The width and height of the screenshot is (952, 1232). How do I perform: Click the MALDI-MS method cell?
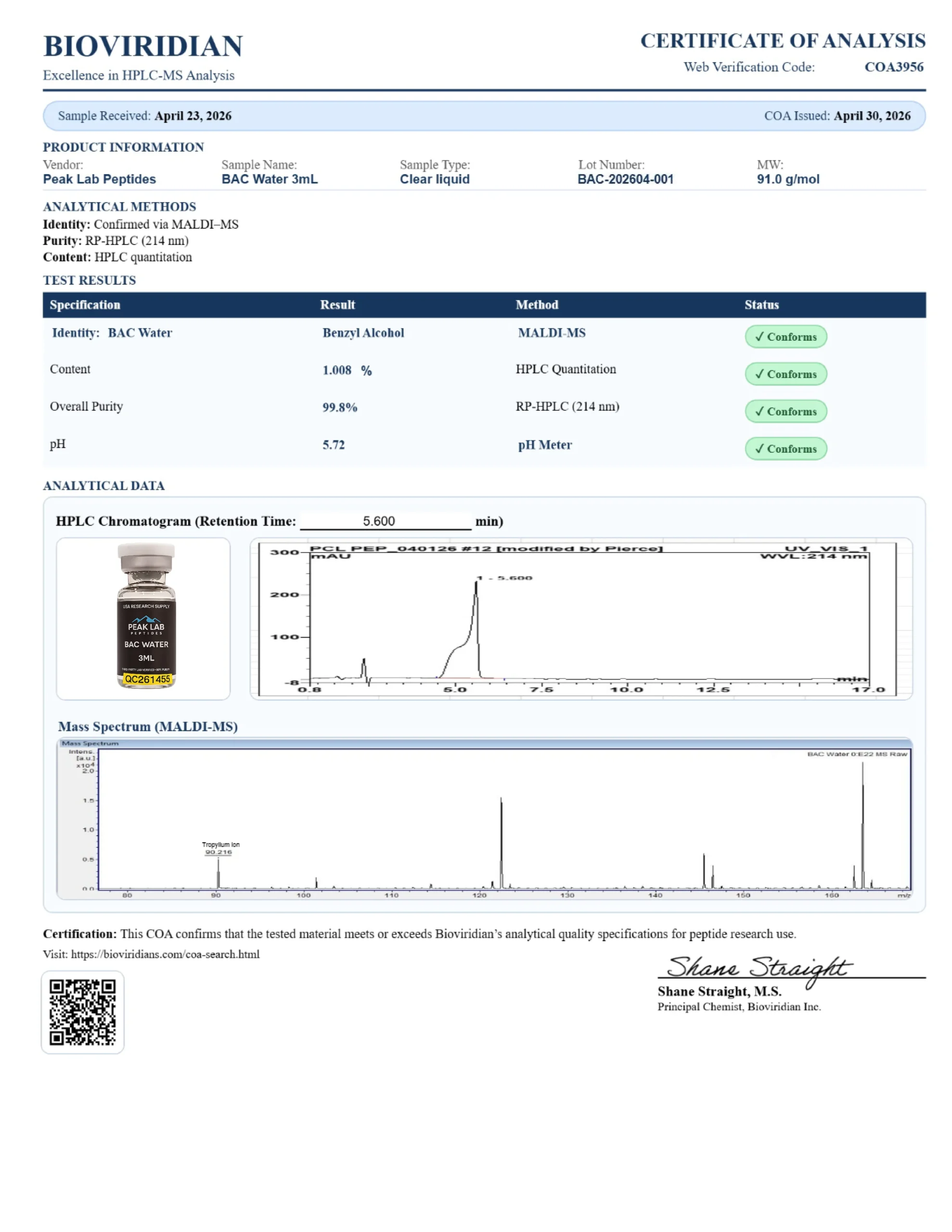click(x=552, y=333)
